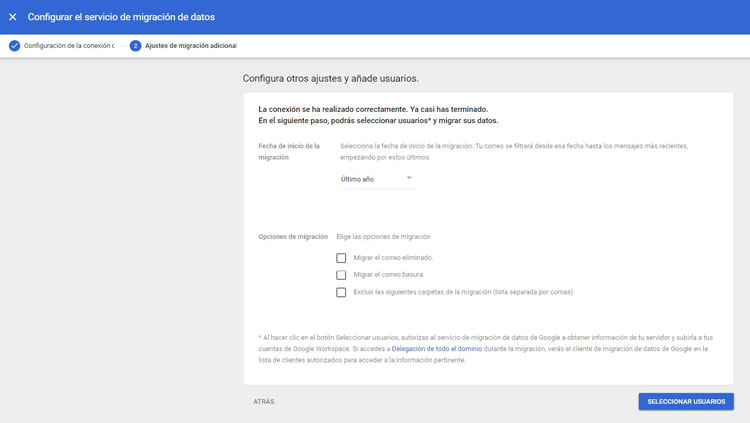Click 'Configura otros ajustes y añade usuarios' heading

pyautogui.click(x=331, y=78)
